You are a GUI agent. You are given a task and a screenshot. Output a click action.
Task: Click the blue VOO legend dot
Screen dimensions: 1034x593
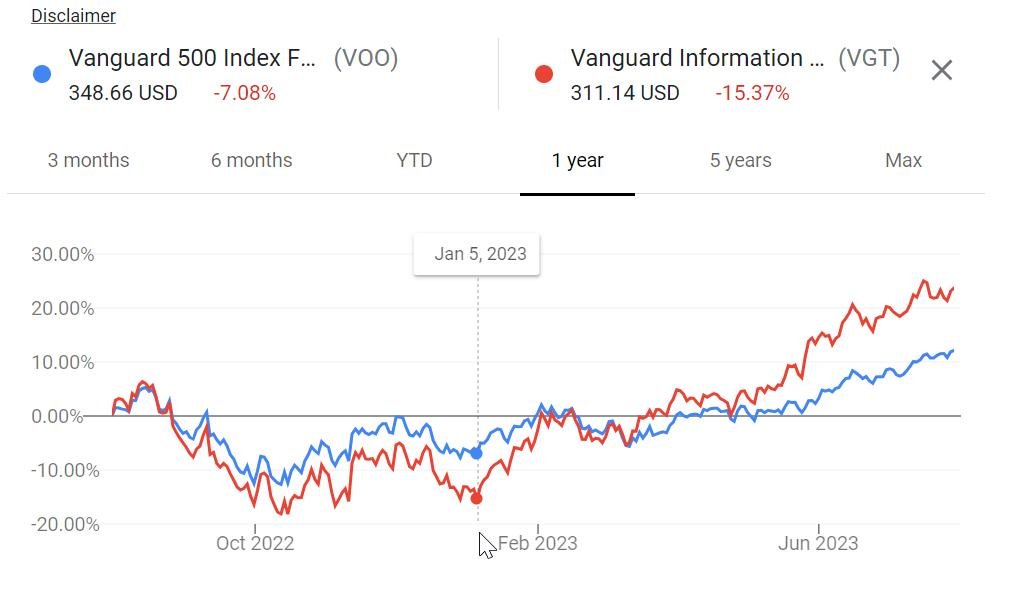[42, 74]
